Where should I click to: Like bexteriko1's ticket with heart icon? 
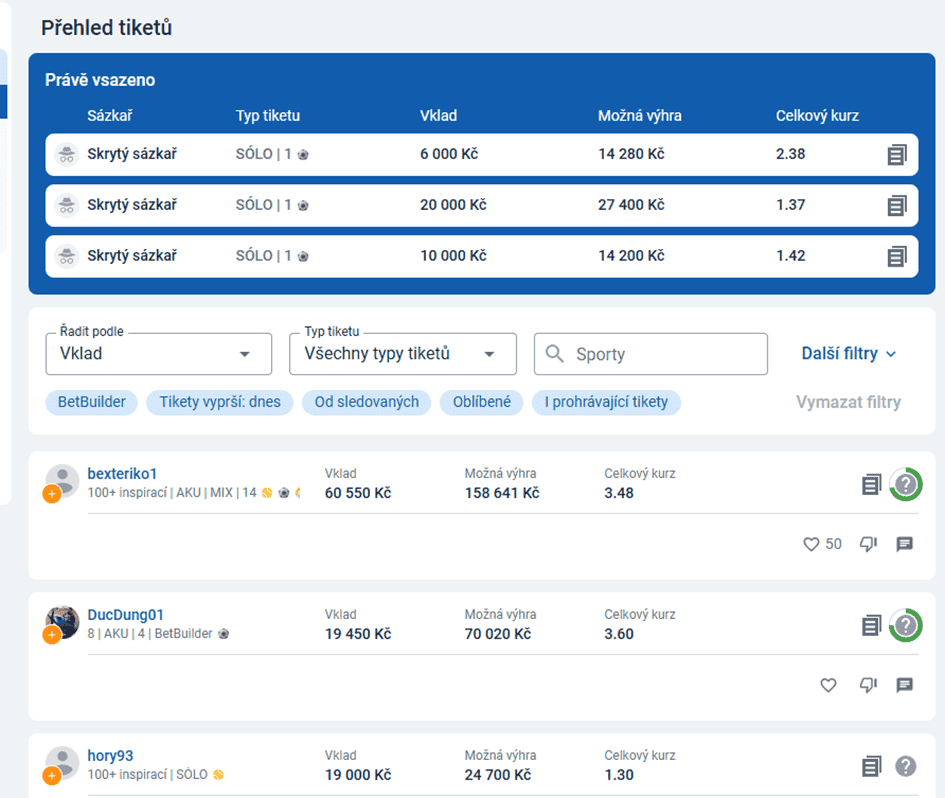(811, 544)
